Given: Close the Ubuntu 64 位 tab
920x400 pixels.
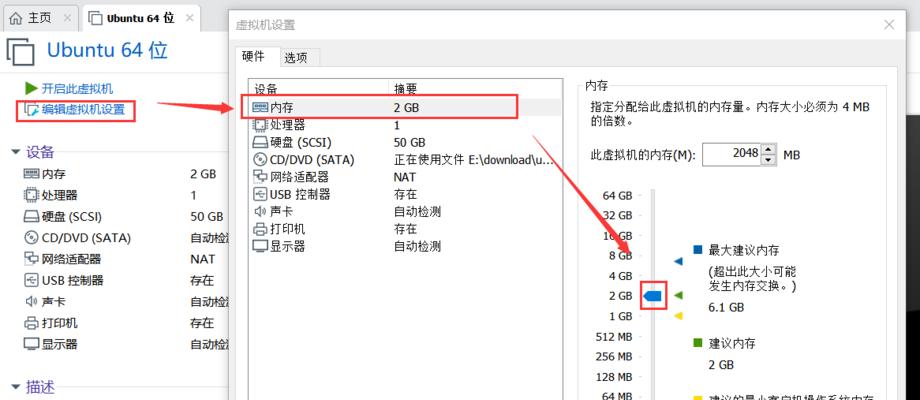Looking at the screenshot, I should coord(190,18).
